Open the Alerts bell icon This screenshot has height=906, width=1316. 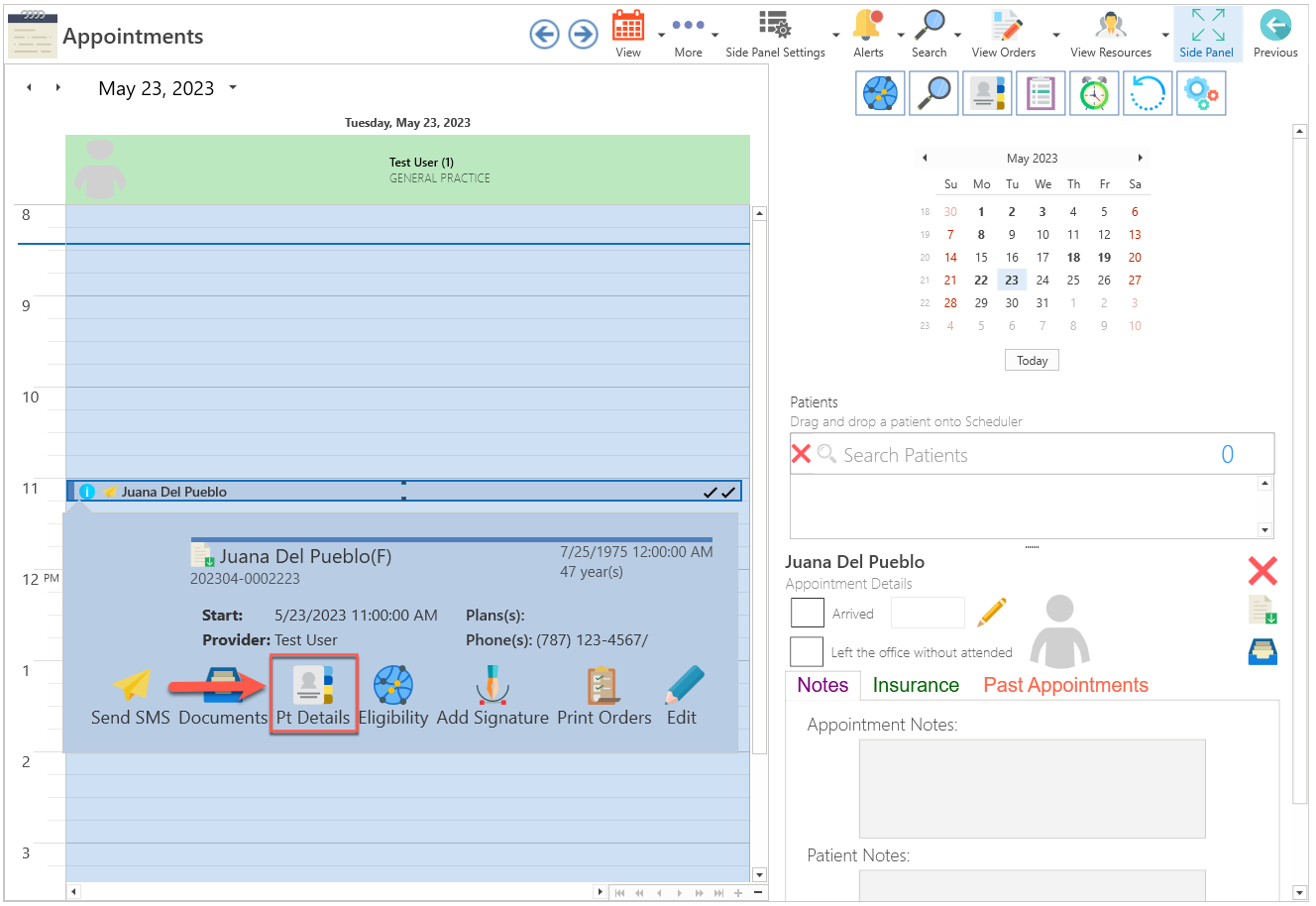pyautogui.click(x=868, y=26)
